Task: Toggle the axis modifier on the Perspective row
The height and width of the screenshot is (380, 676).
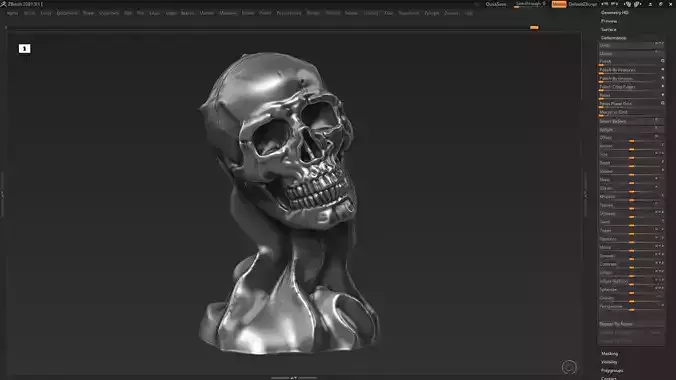Action: point(663,305)
